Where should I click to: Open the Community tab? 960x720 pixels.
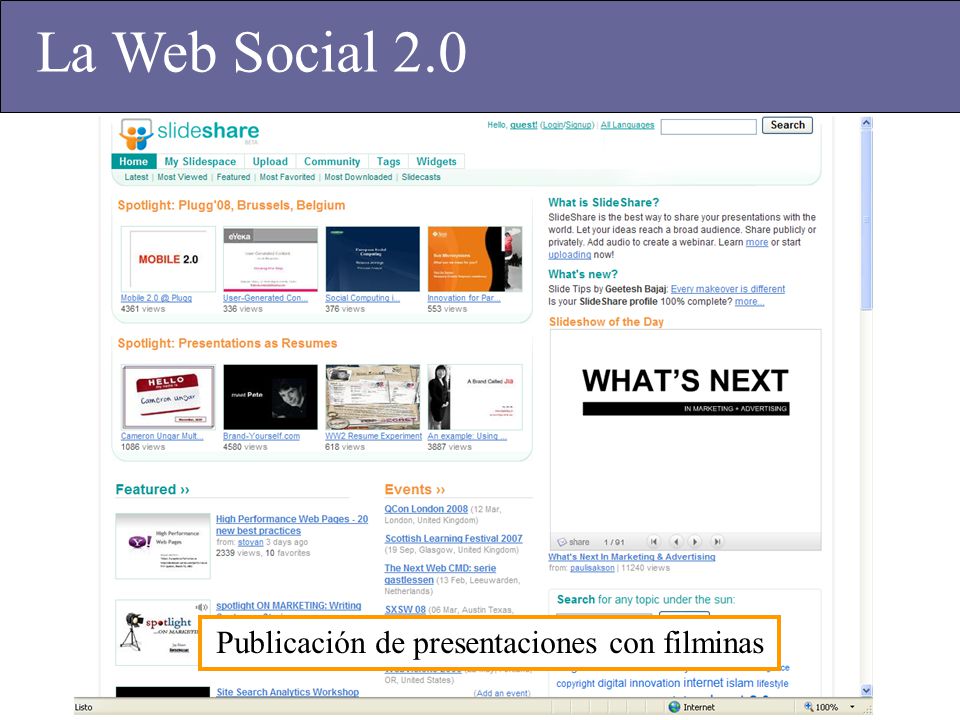point(332,161)
